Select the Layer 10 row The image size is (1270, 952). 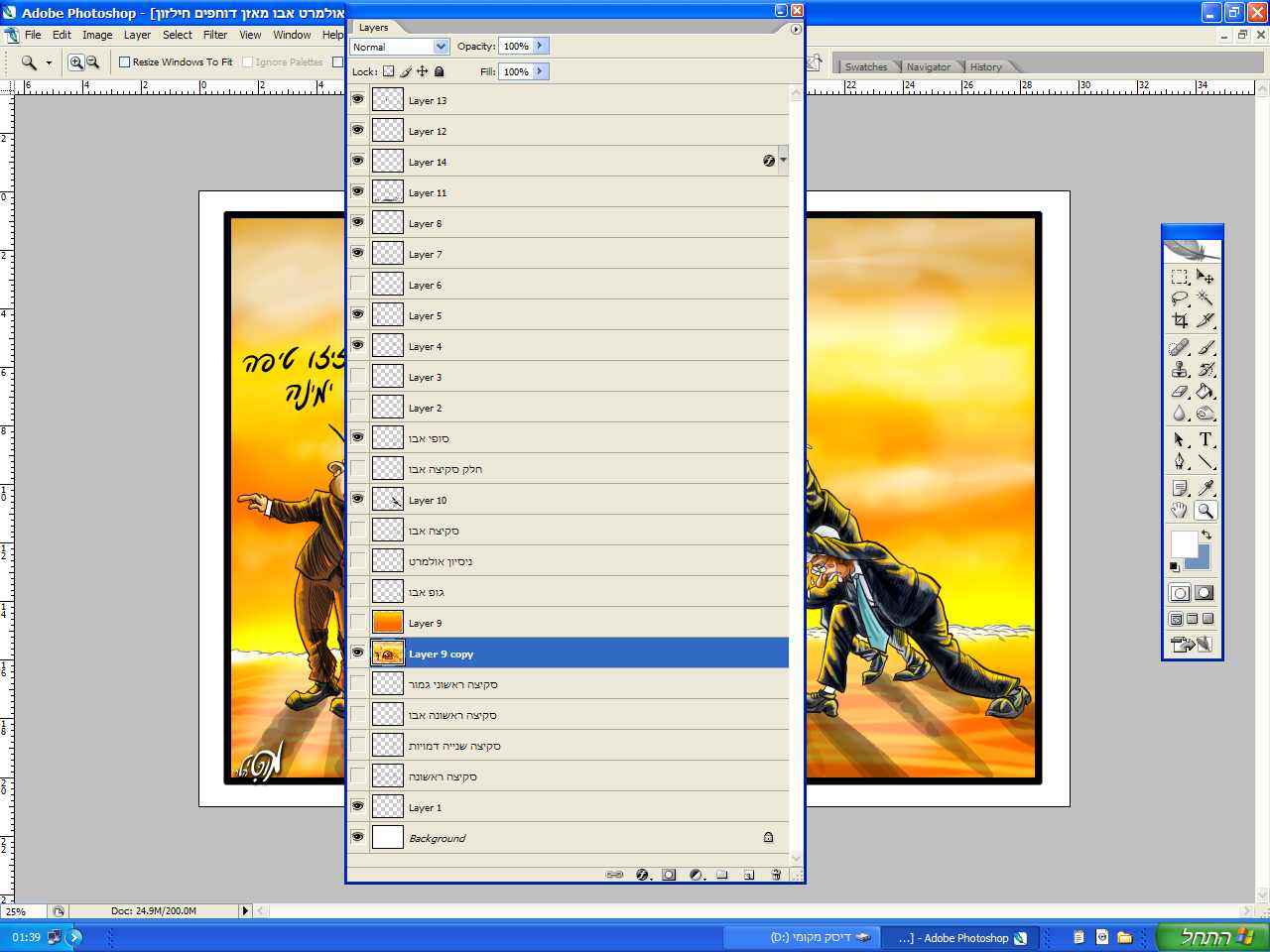570,499
